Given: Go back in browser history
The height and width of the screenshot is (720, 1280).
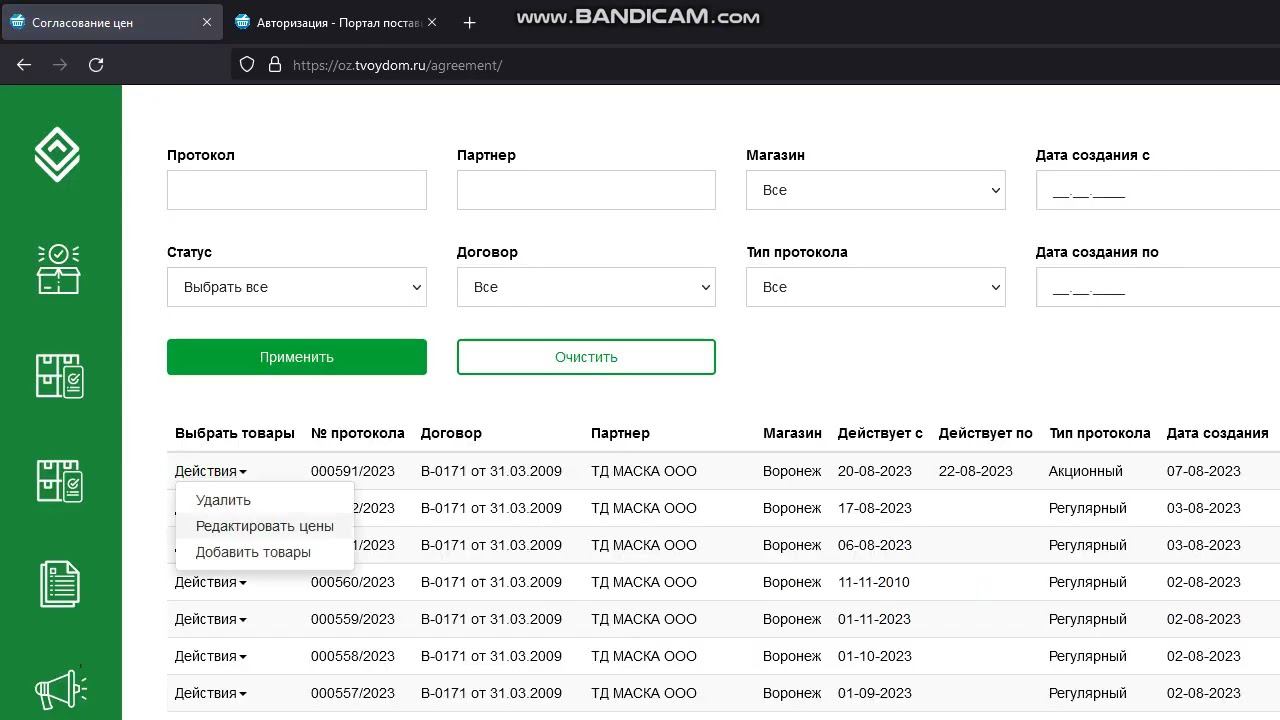Looking at the screenshot, I should point(24,65).
